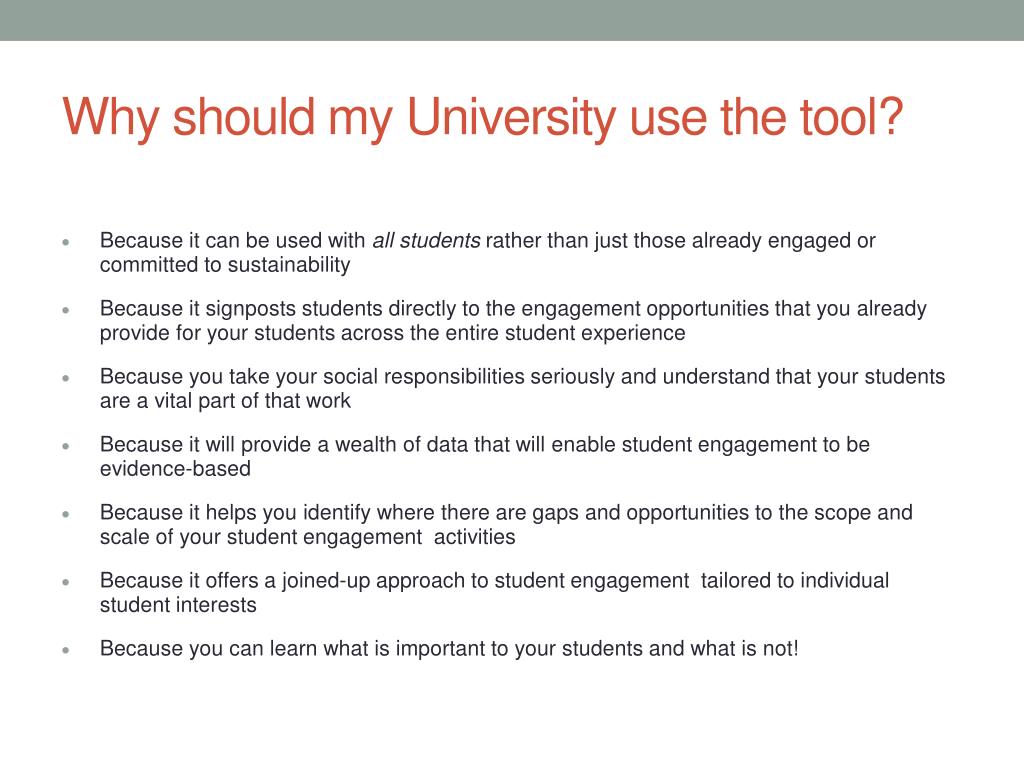The image size is (1024, 768).
Task: Click the words "student interests"
Action: click(178, 605)
